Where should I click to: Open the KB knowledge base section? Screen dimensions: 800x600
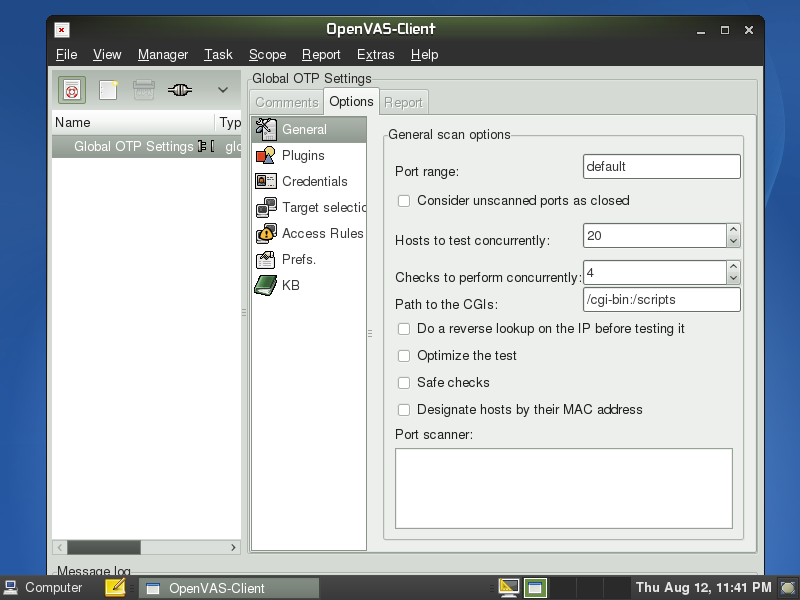[290, 285]
